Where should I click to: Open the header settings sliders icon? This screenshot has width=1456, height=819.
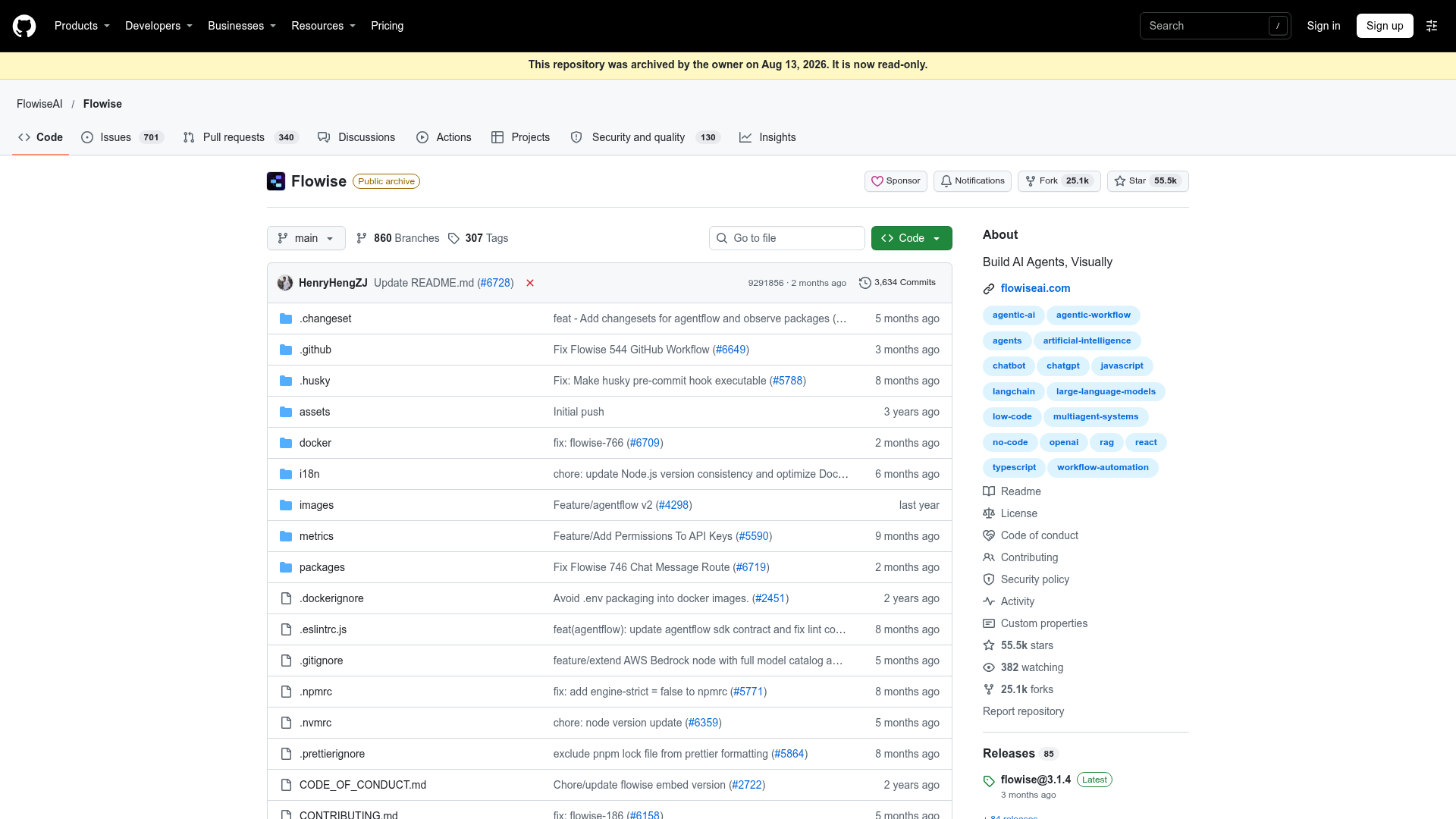tap(1432, 26)
